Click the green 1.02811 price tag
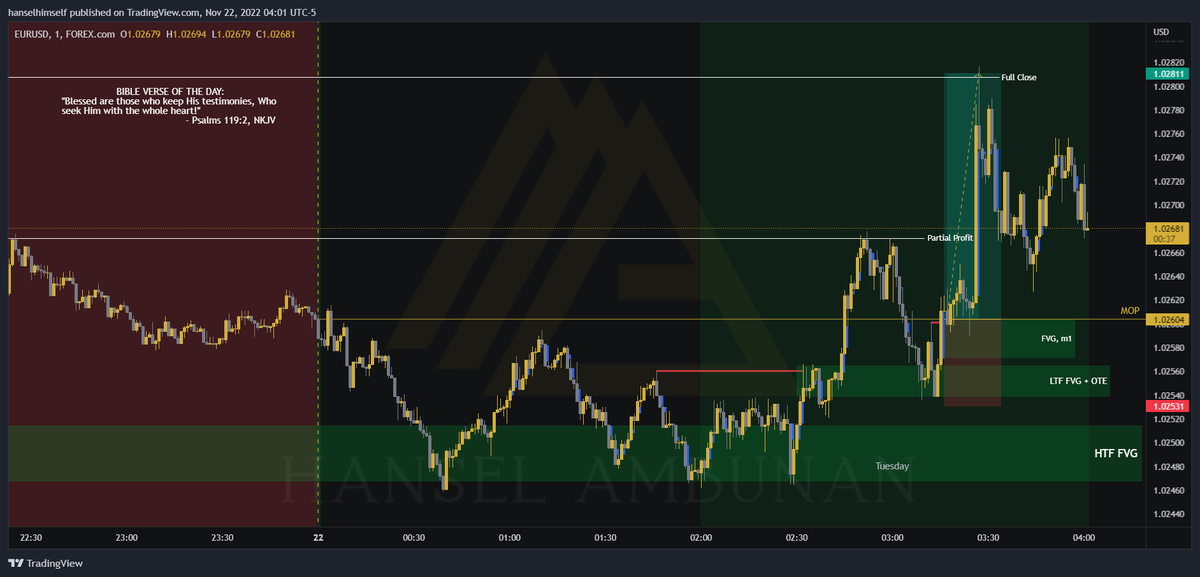 pyautogui.click(x=1168, y=74)
